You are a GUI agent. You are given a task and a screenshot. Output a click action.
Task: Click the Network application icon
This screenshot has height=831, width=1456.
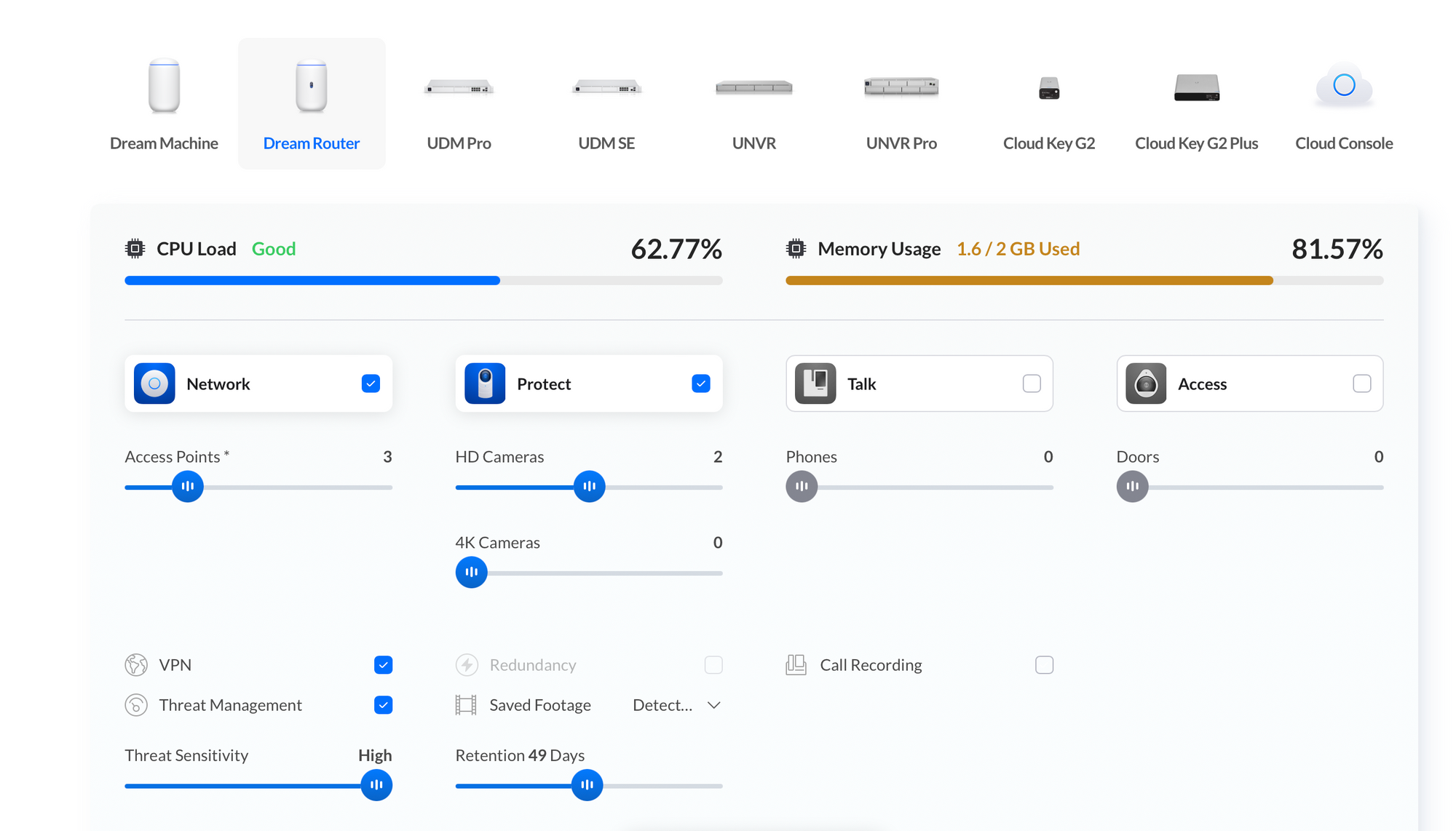point(154,383)
